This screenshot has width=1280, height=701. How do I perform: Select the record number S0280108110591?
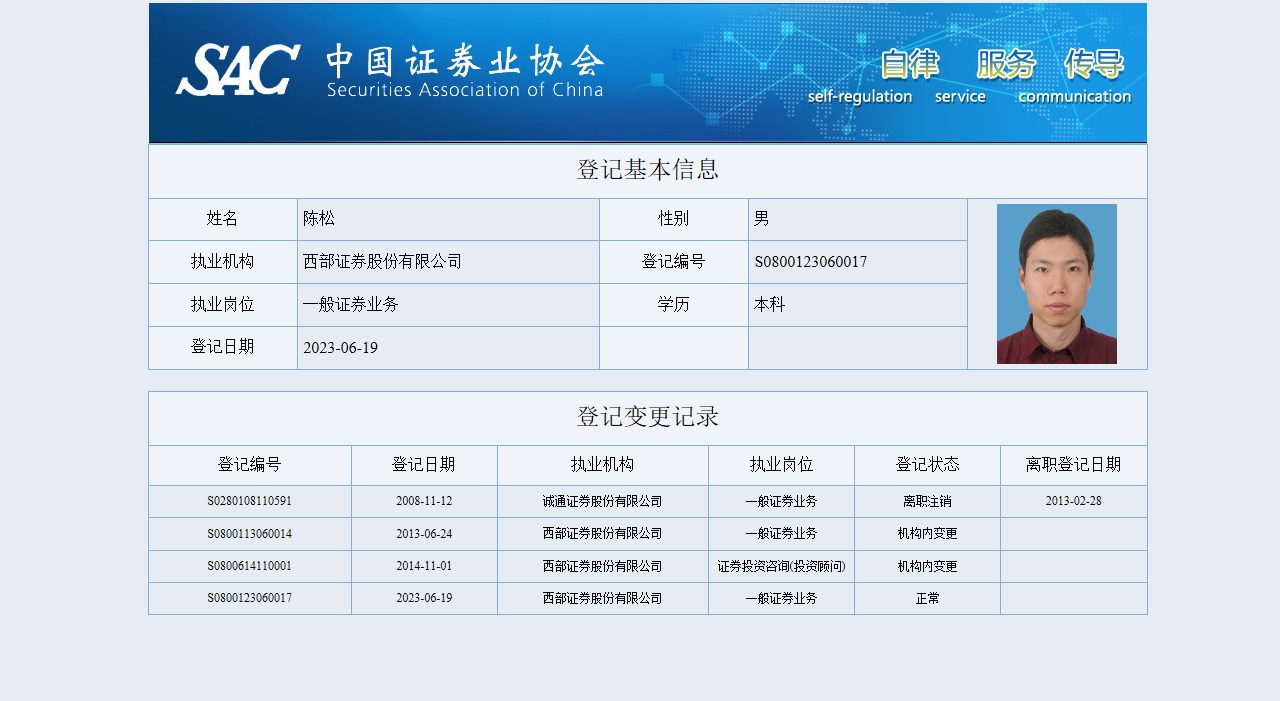250,501
